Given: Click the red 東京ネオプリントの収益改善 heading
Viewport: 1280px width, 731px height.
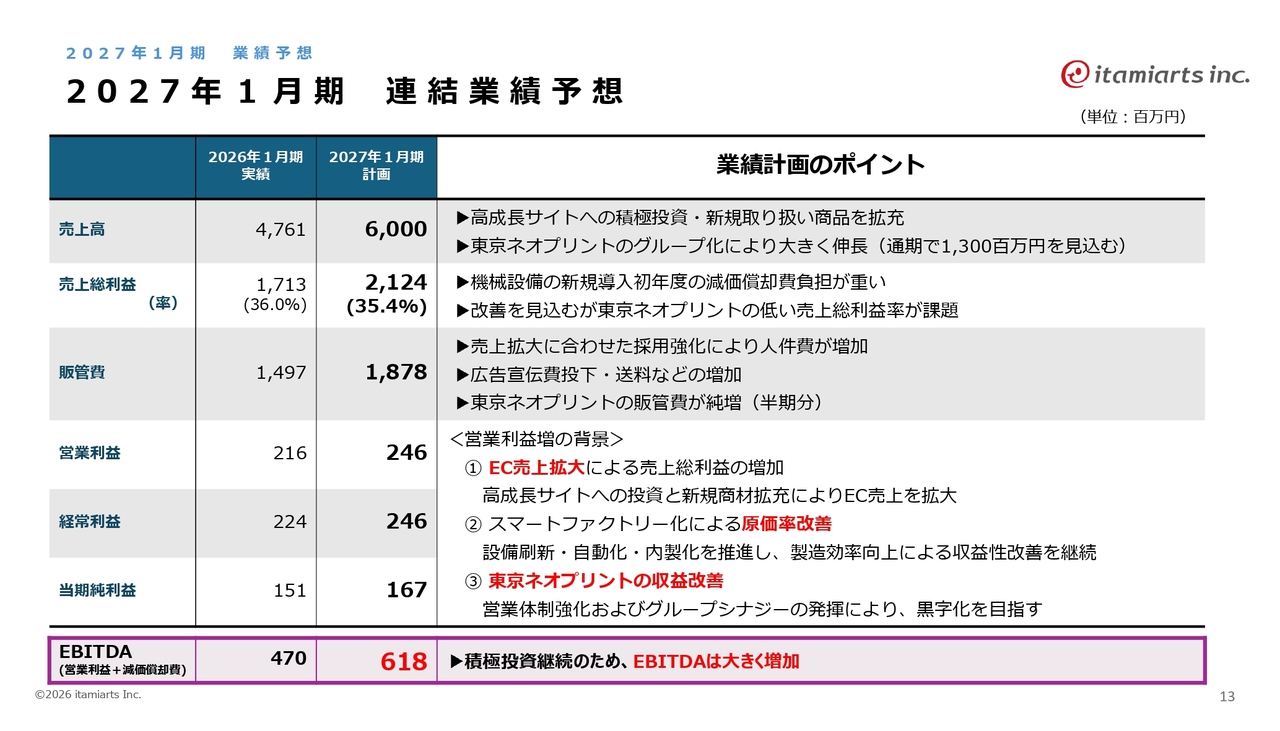Looking at the screenshot, I should click(605, 581).
